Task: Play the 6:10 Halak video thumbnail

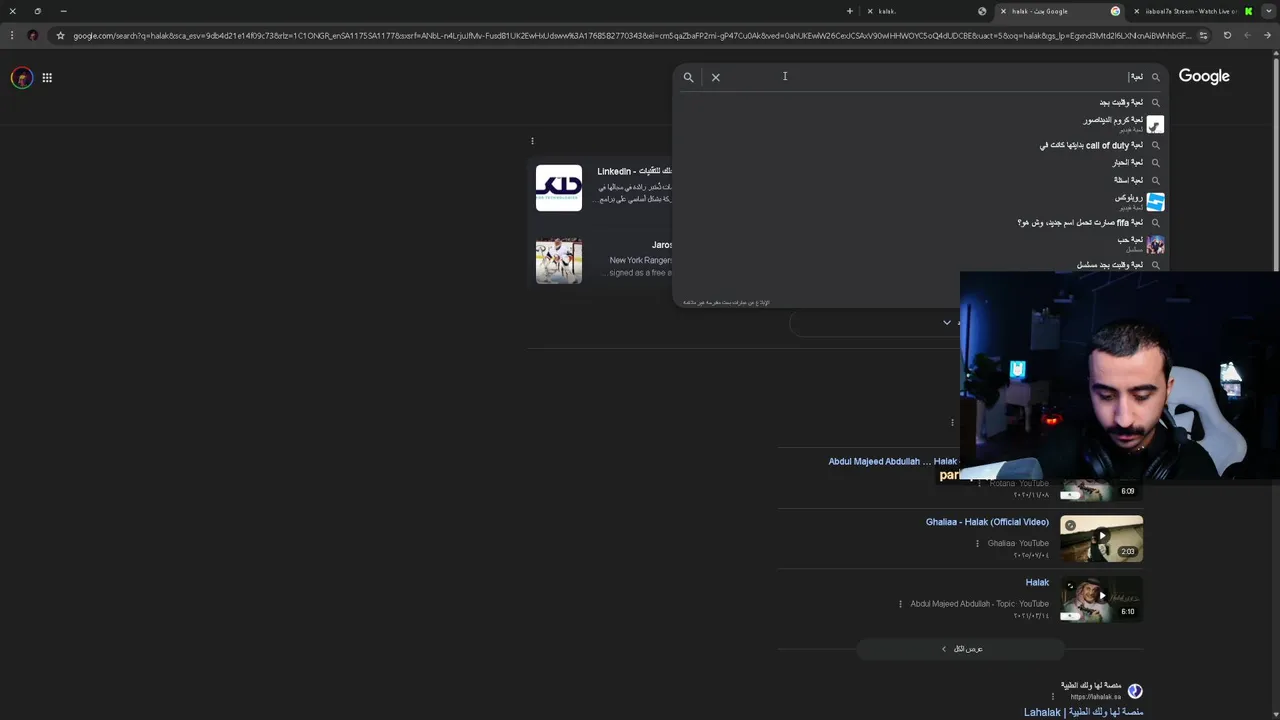Action: pos(1101,598)
